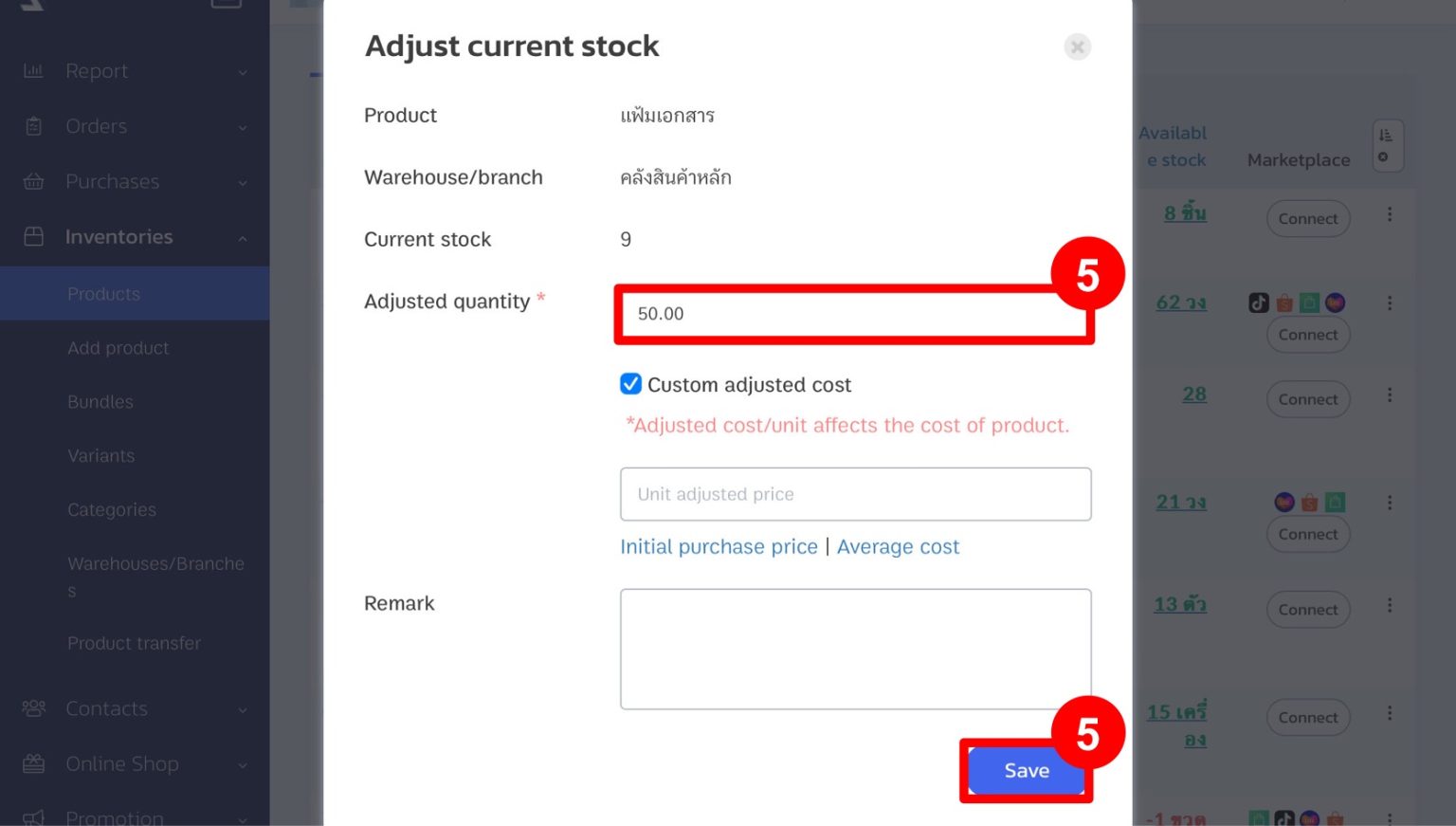Uncheck the Custom adjusted cost checkbox
The image size is (1456, 826).
[x=631, y=384]
